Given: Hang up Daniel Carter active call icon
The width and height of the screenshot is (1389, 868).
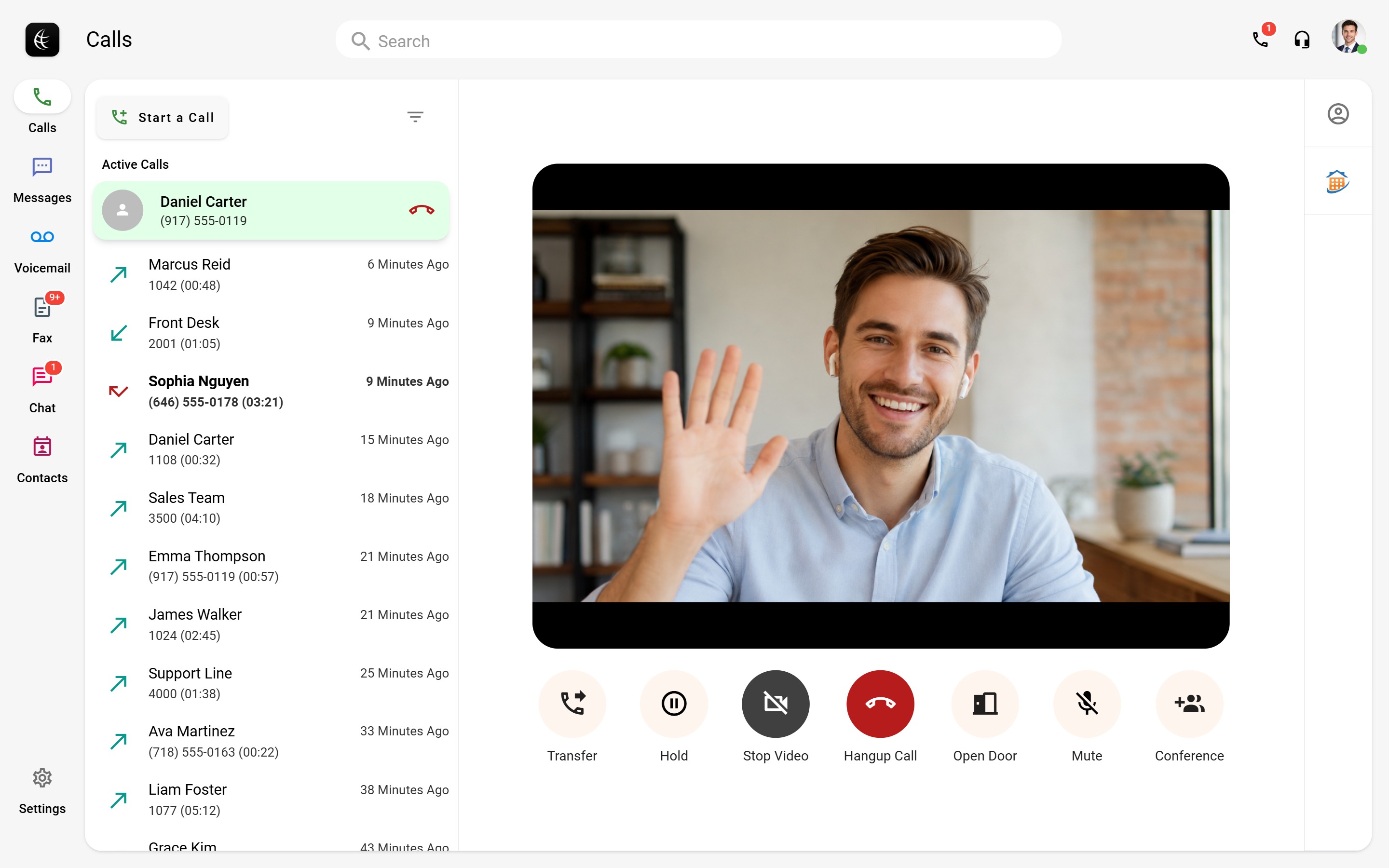Looking at the screenshot, I should (422, 210).
